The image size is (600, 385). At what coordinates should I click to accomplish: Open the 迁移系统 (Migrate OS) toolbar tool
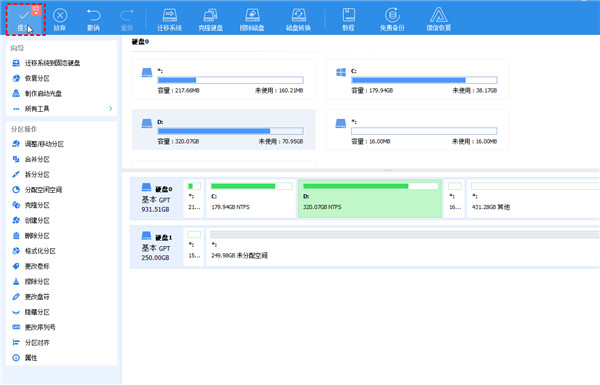tap(170, 19)
